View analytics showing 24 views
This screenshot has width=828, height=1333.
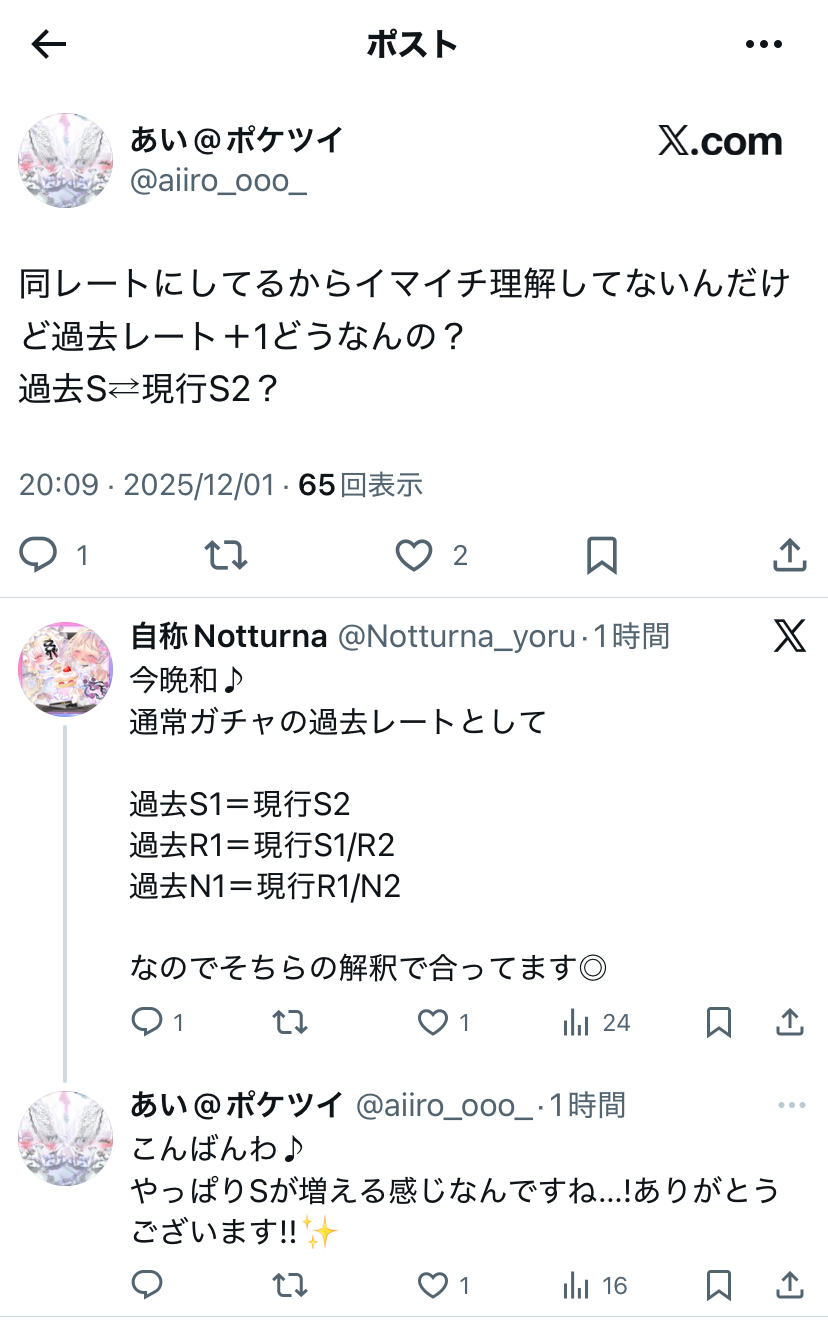tap(576, 1022)
